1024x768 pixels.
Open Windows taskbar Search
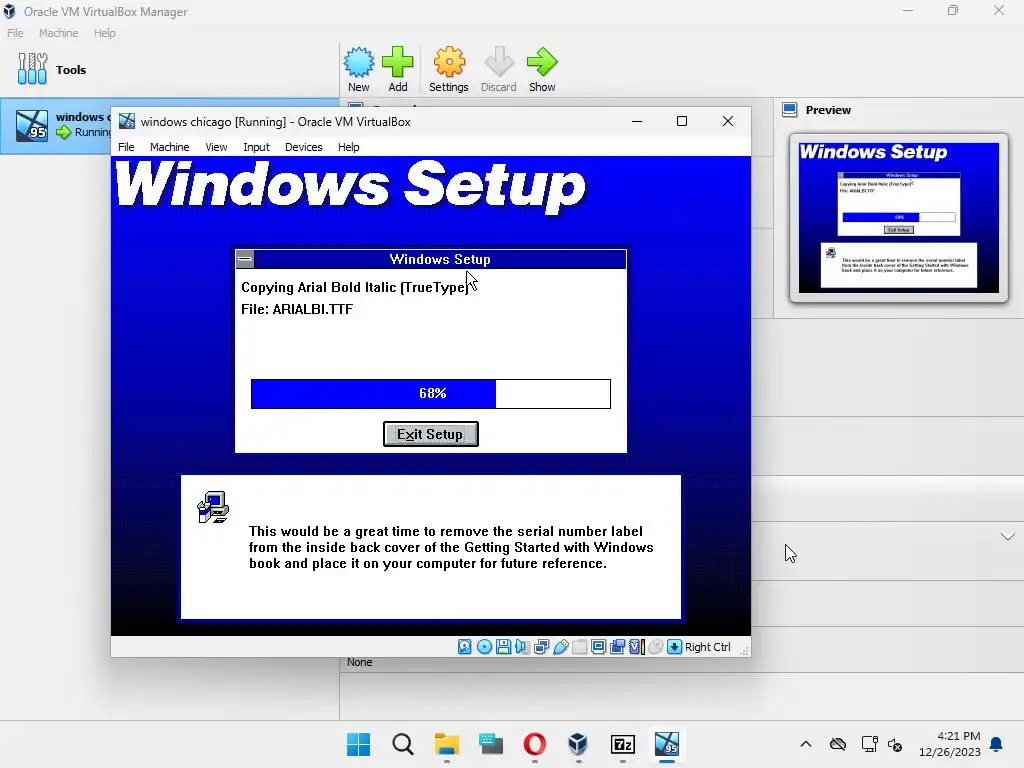tap(402, 744)
